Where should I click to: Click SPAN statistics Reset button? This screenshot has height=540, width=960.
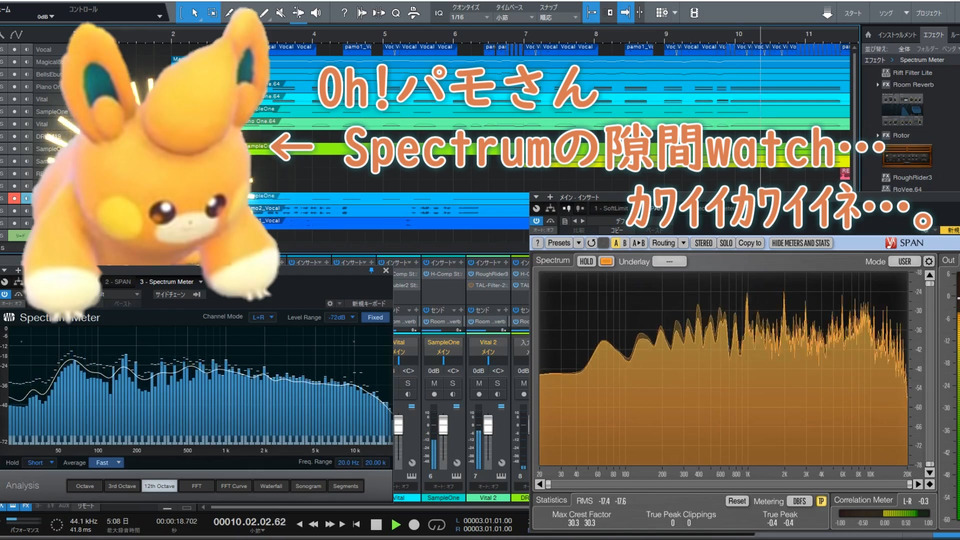pyautogui.click(x=737, y=501)
